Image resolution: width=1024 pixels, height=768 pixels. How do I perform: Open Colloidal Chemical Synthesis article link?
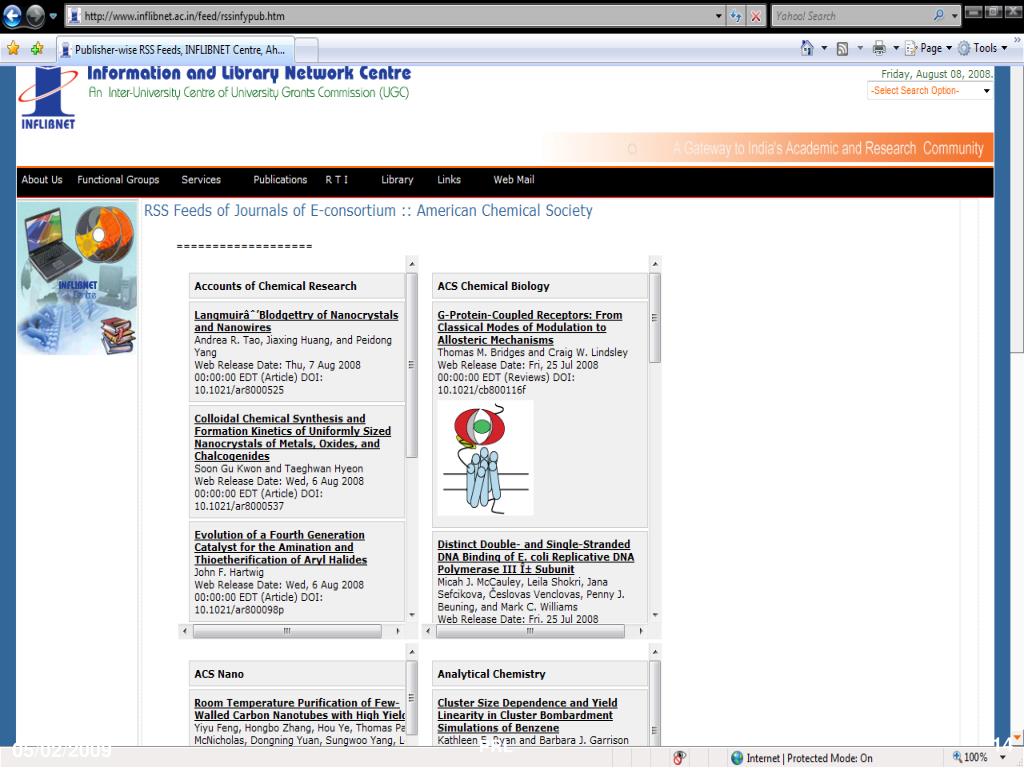[292, 437]
